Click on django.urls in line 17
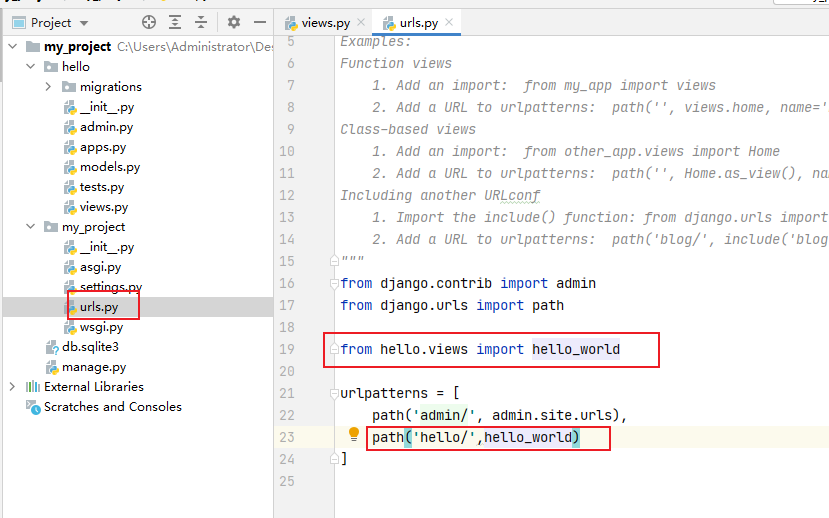 click(424, 306)
